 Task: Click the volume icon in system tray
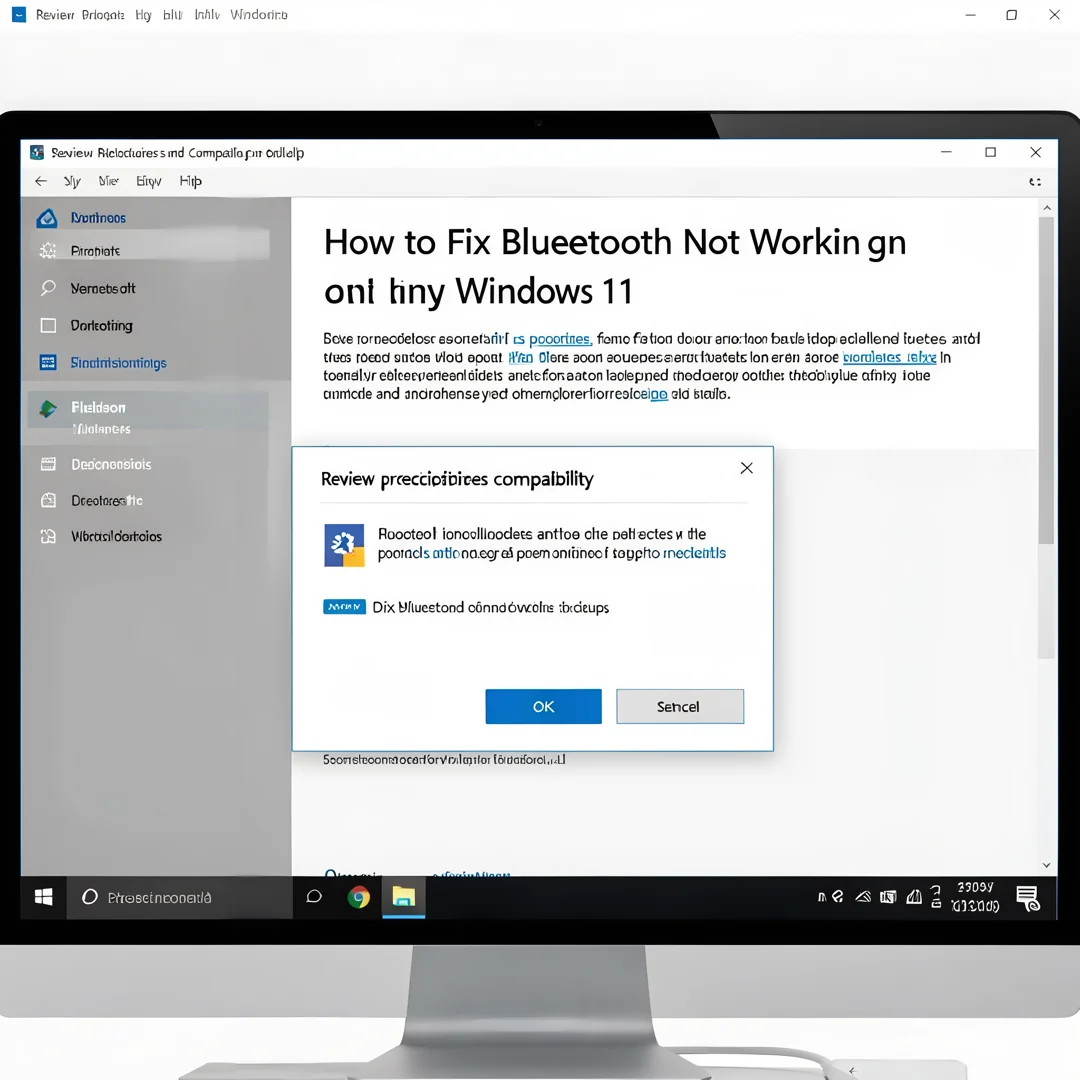pyautogui.click(x=914, y=897)
